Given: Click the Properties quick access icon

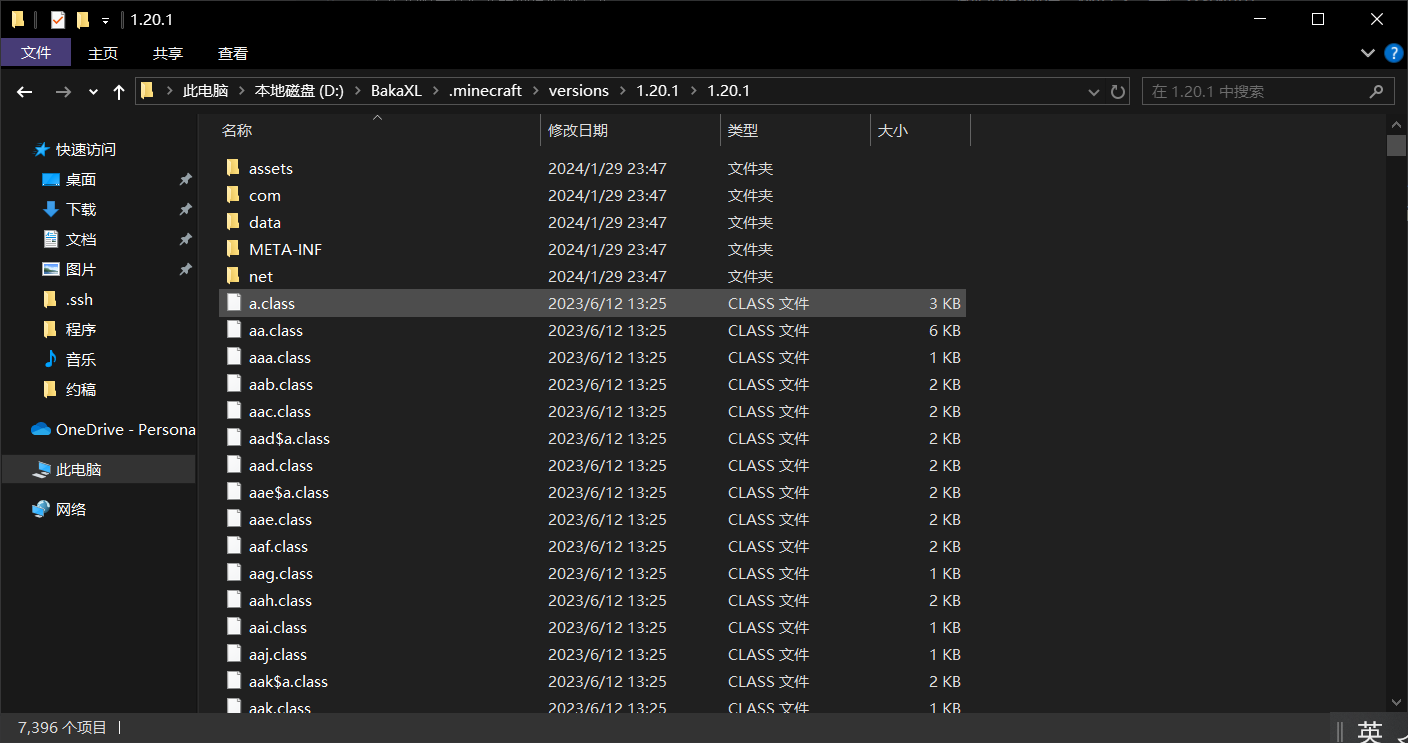Looking at the screenshot, I should click(x=57, y=19).
